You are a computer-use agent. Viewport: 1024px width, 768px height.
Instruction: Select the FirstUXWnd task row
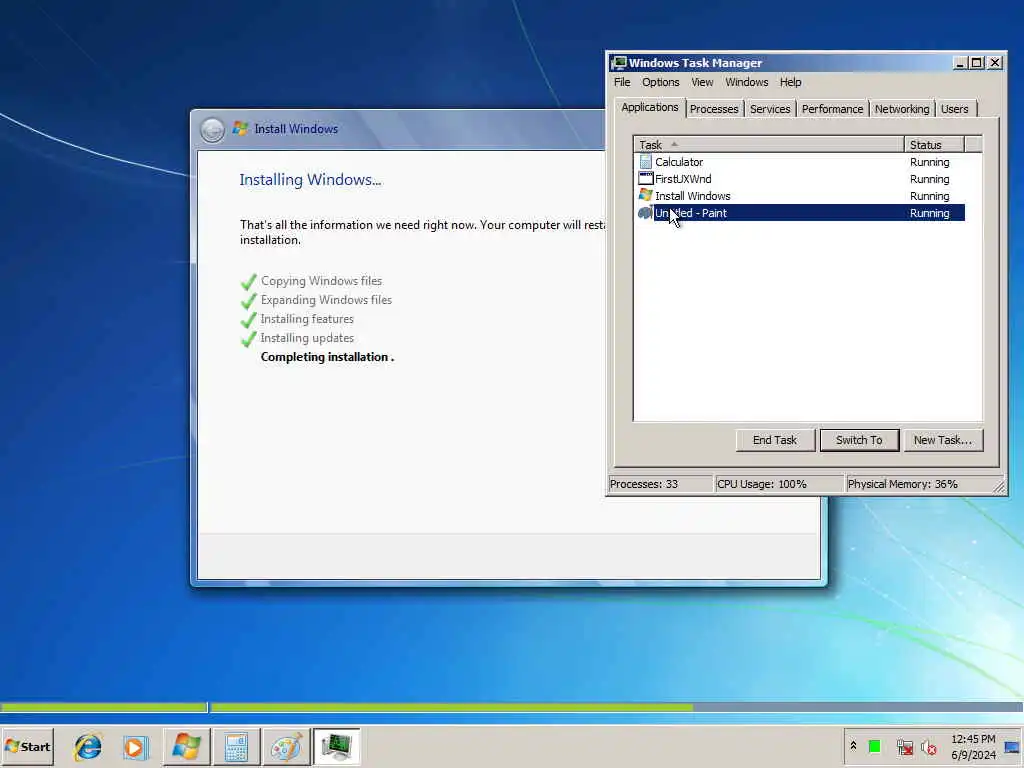[801, 178]
